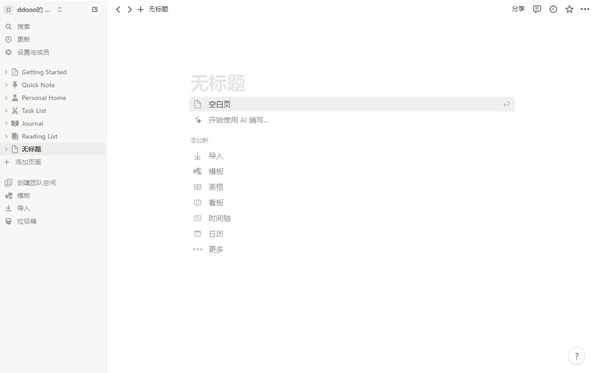Viewport: 597px width, 373px height.
Task: Click the 无标题 breadcrumb title
Action: coord(158,9)
